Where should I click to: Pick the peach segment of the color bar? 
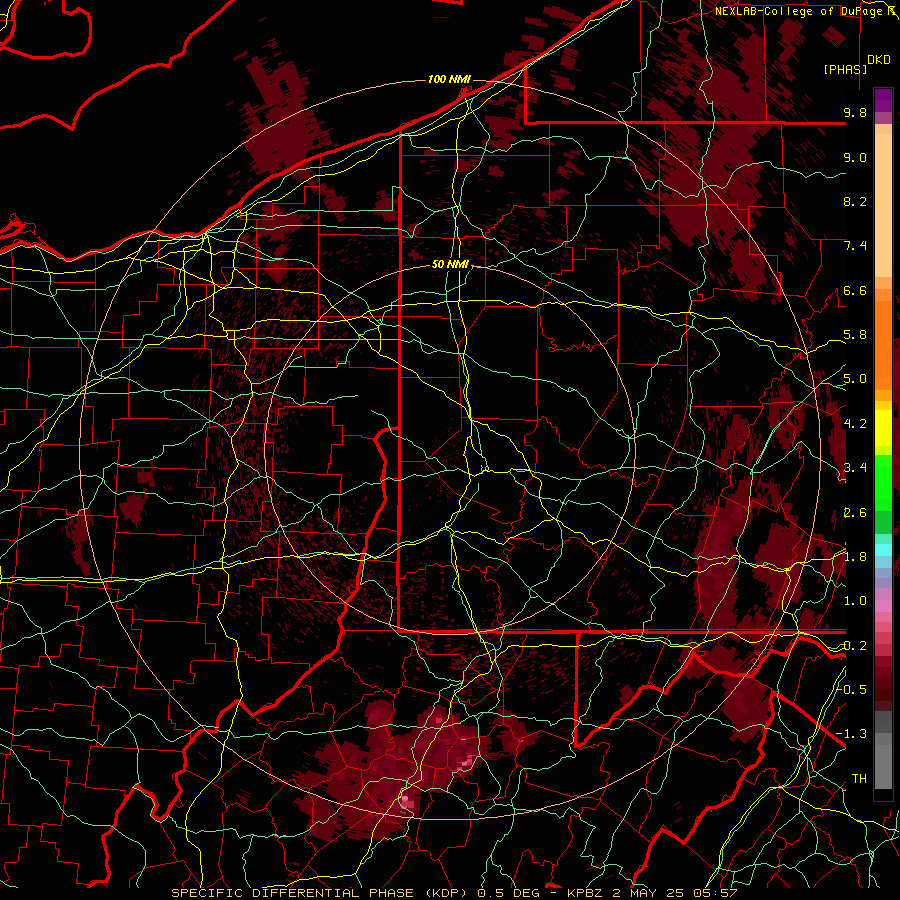[x=883, y=205]
